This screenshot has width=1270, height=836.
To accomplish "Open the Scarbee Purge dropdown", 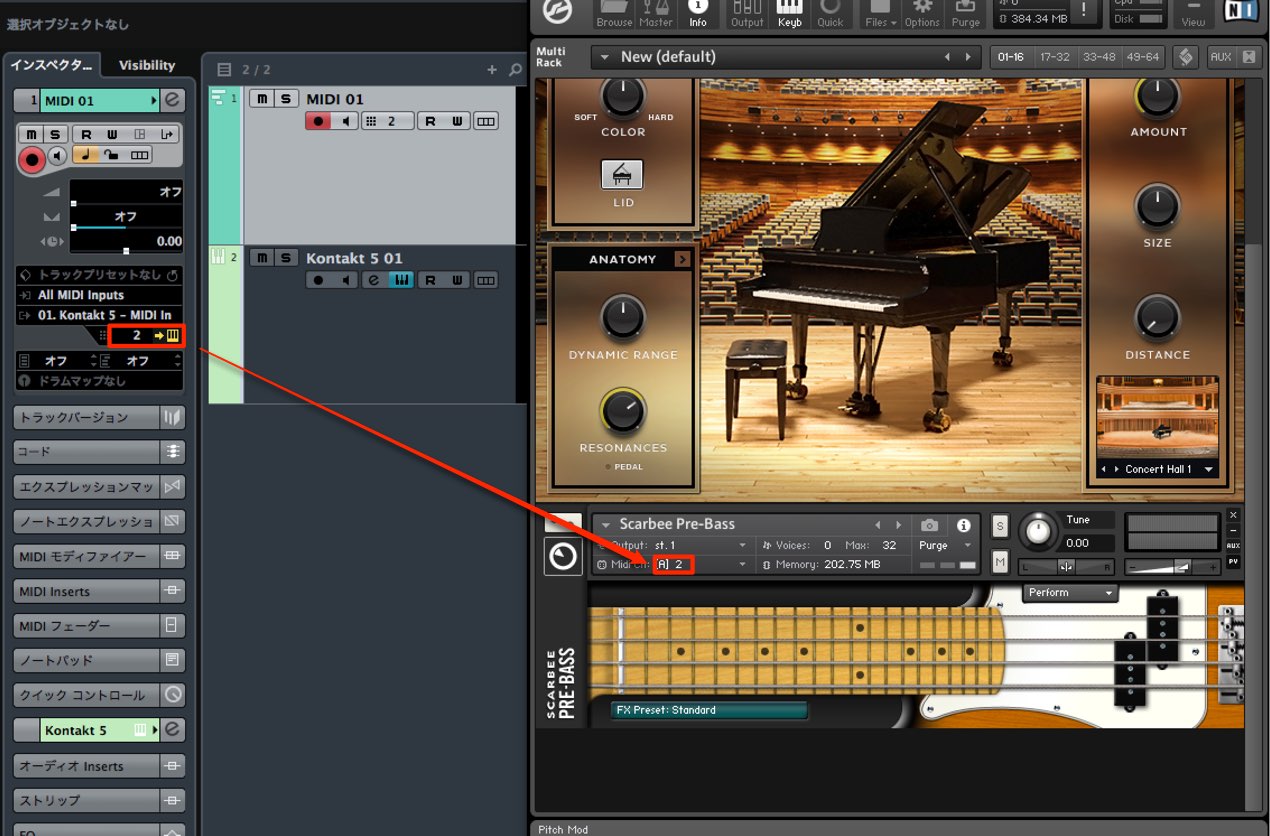I will pos(945,545).
